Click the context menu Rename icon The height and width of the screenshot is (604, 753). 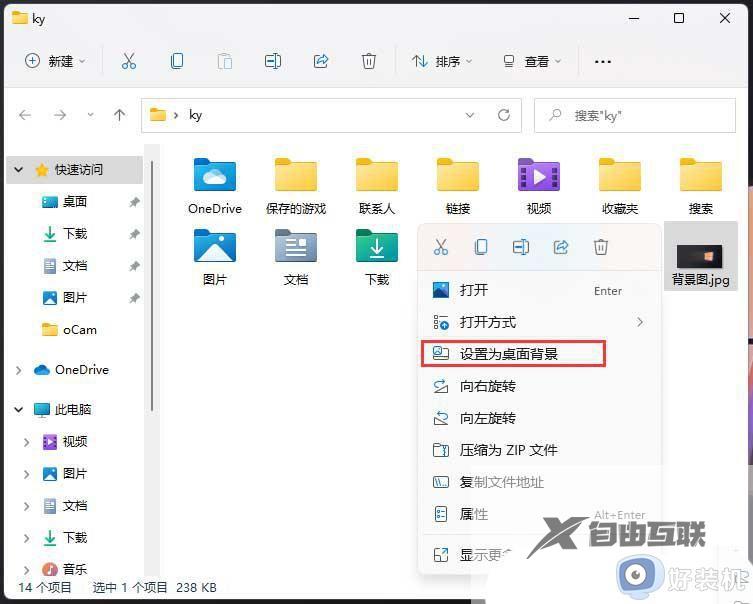[521, 247]
